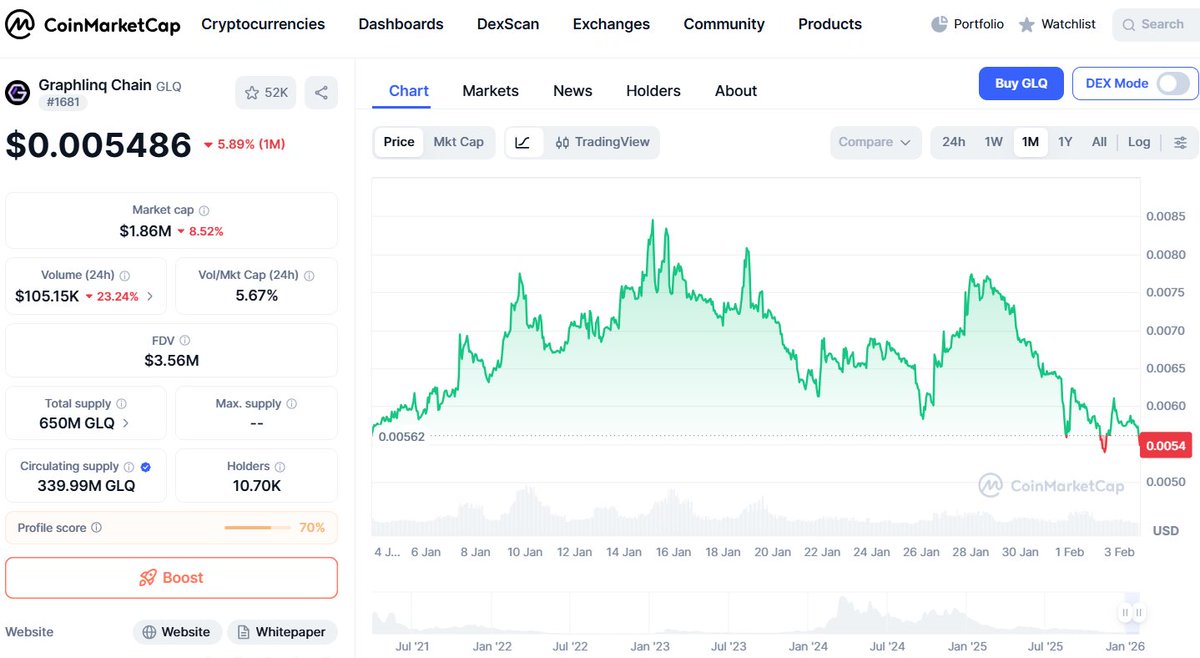This screenshot has height=658, width=1200.
Task: Open the Compare dropdown
Action: click(875, 142)
